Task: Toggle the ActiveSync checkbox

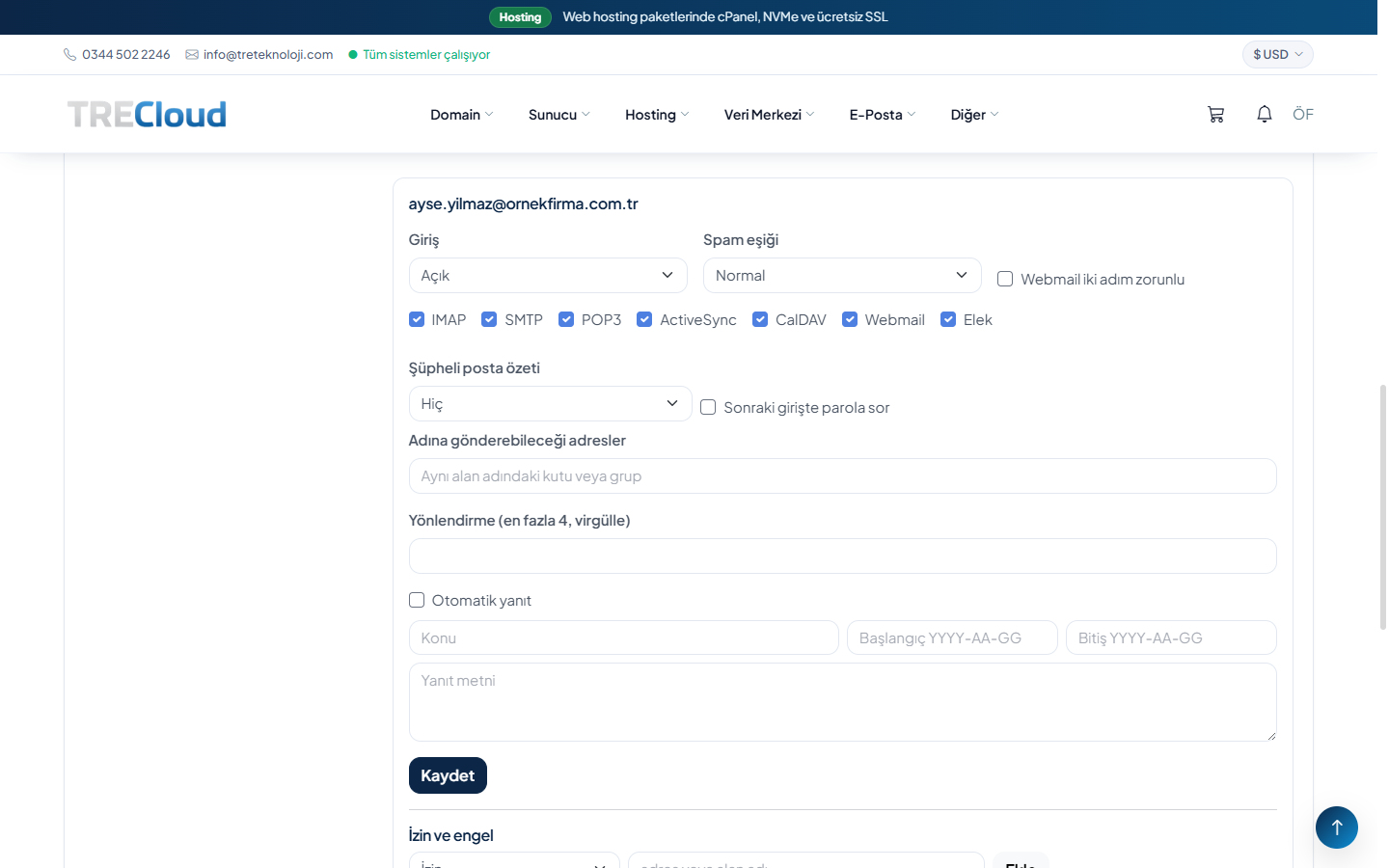Action: point(644,319)
